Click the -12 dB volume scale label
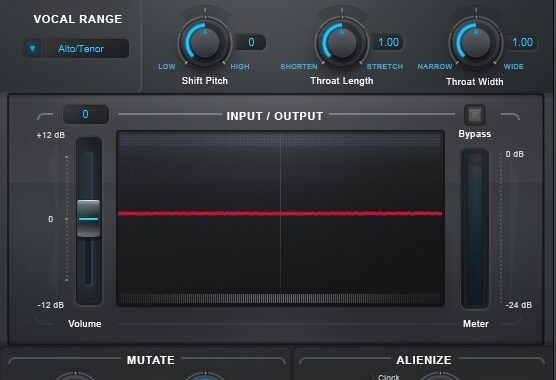The image size is (556, 380). coord(51,305)
